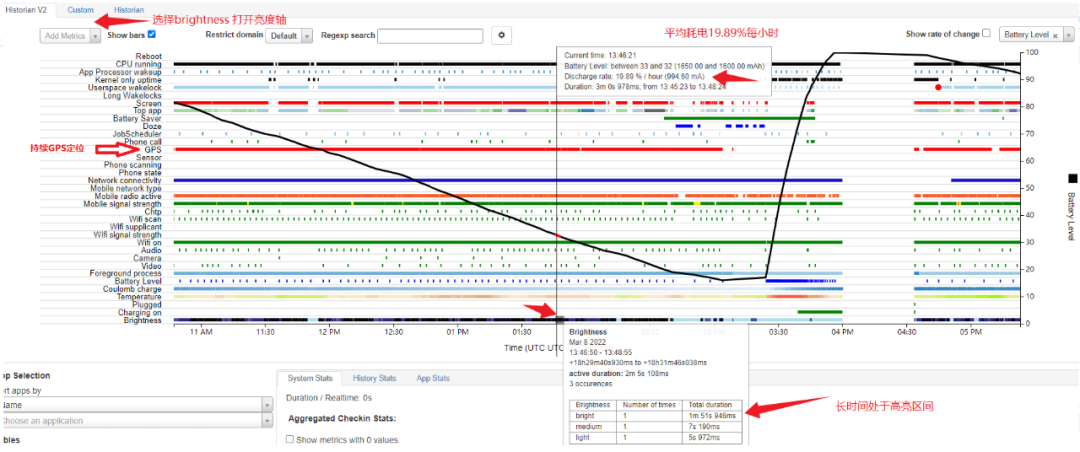Select the Charging on row label
The height and width of the screenshot is (452, 1080).
140,313
